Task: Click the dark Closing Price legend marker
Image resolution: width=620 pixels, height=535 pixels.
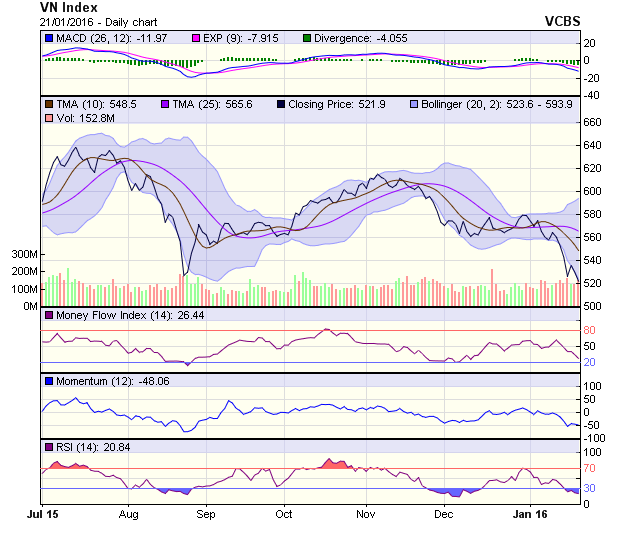Action: tap(281, 104)
